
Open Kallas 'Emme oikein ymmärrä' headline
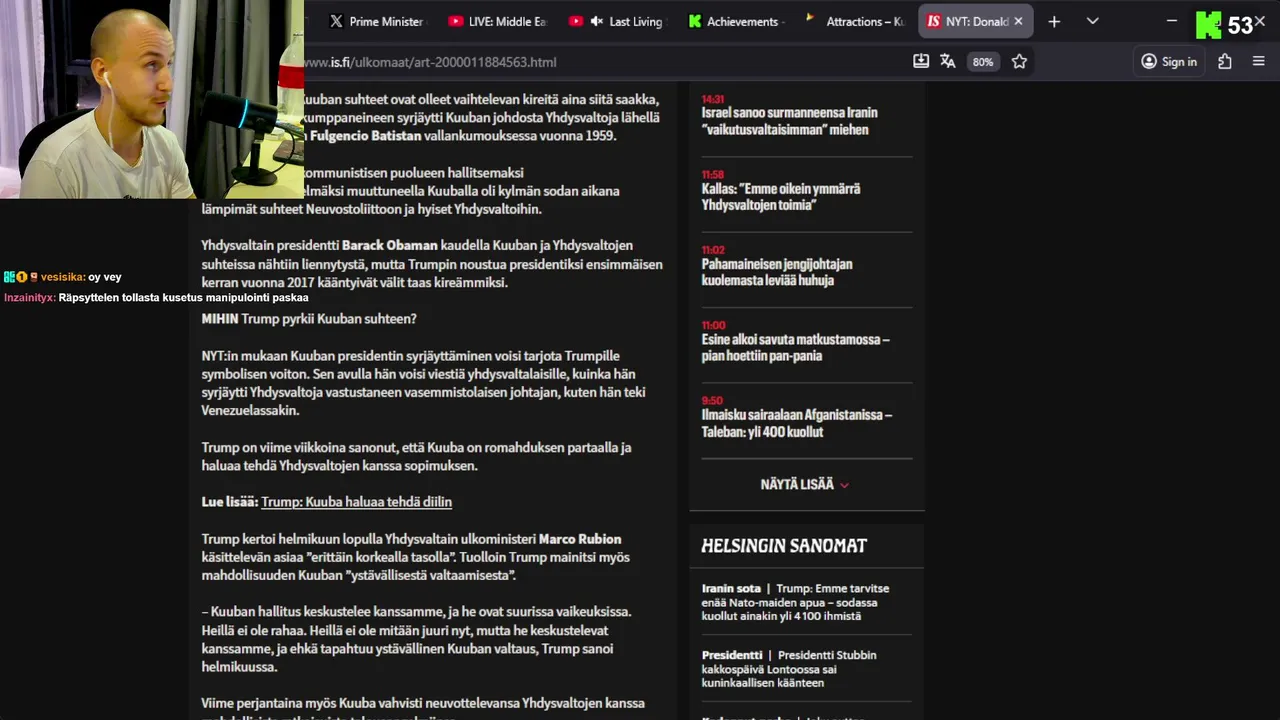[780, 196]
